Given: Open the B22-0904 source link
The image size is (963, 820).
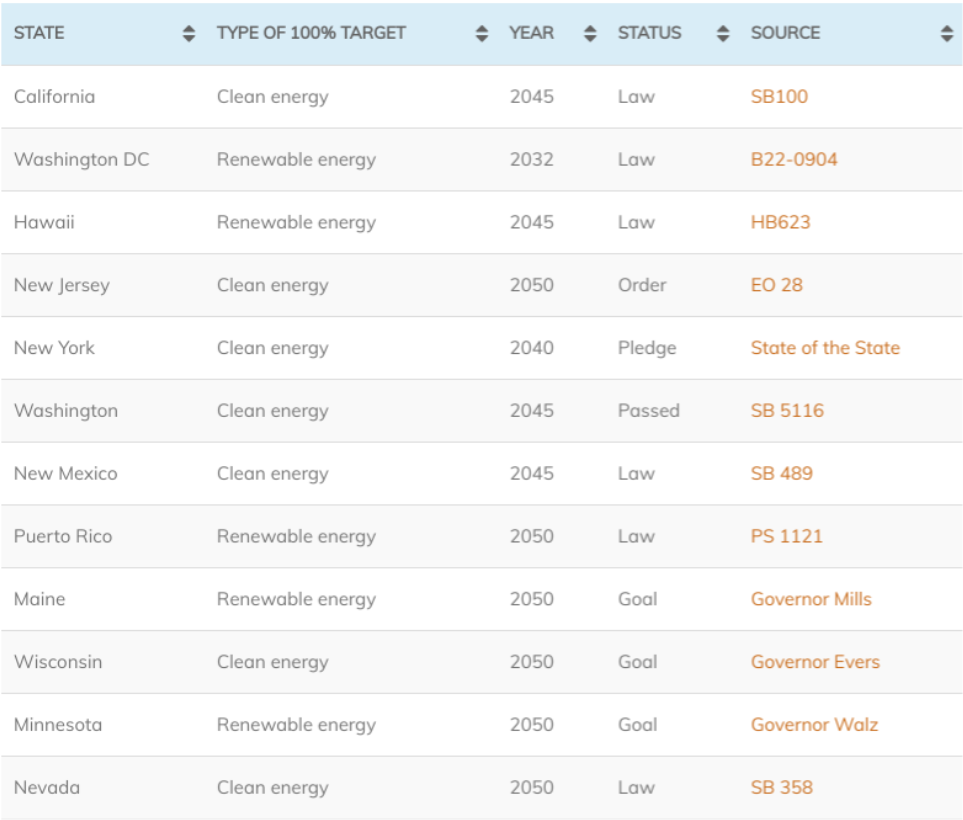Looking at the screenshot, I should 793,159.
